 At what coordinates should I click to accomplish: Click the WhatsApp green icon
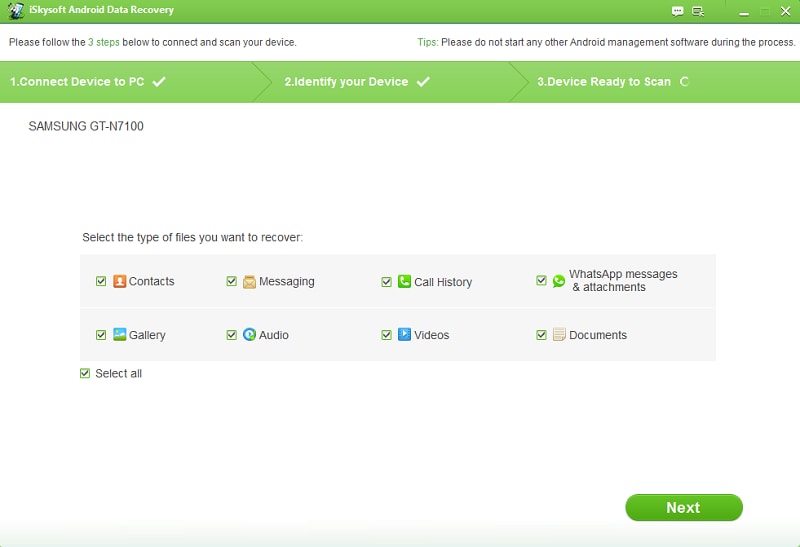559,281
